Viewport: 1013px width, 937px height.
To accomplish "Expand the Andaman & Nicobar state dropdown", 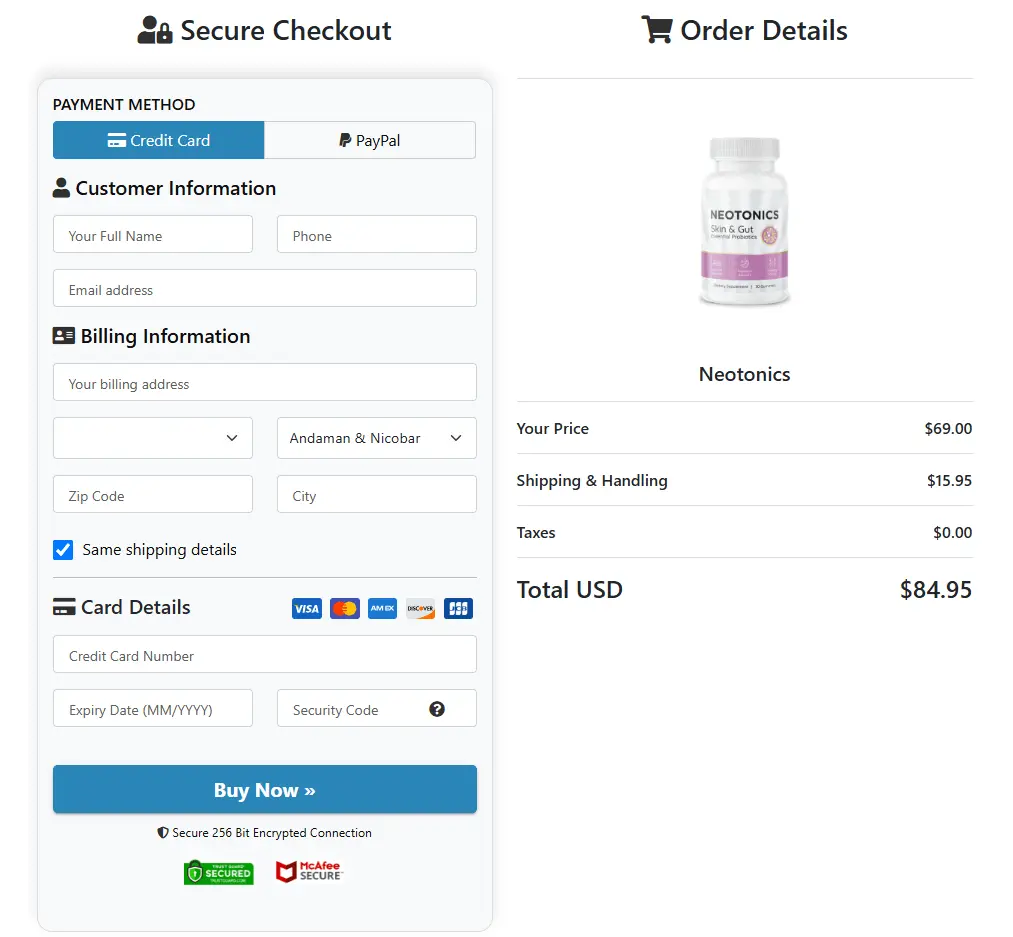I will (x=376, y=438).
